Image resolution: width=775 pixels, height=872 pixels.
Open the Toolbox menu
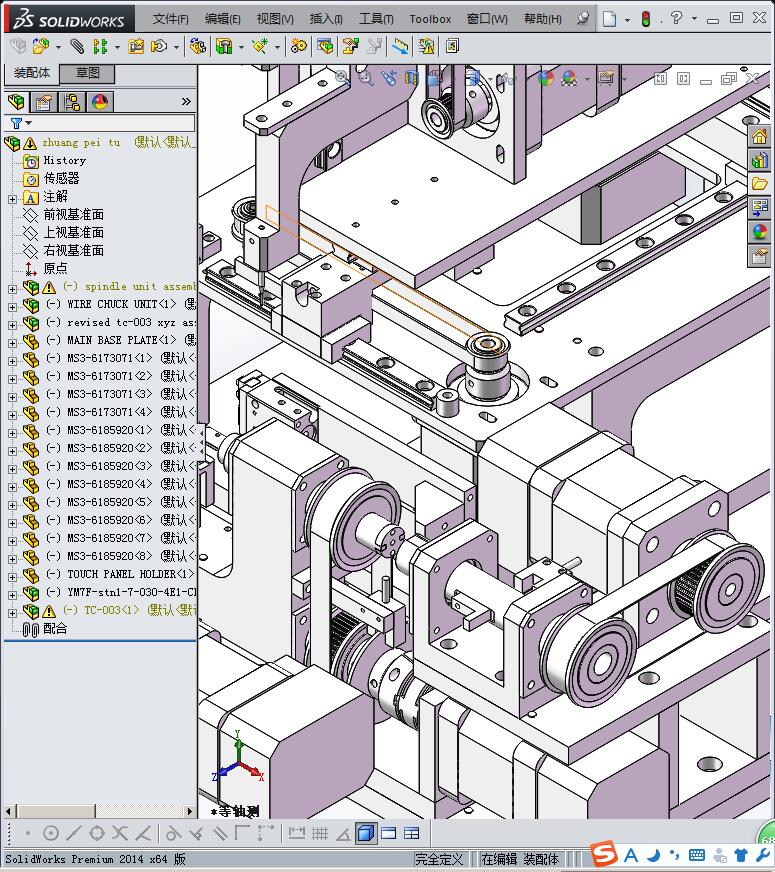point(430,19)
